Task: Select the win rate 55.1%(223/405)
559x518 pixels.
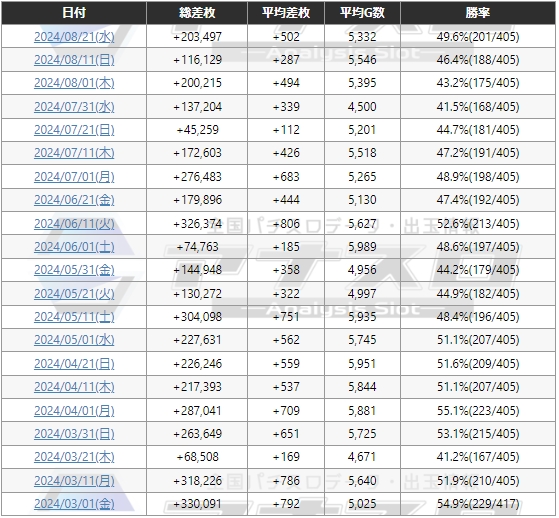Action: pos(478,411)
